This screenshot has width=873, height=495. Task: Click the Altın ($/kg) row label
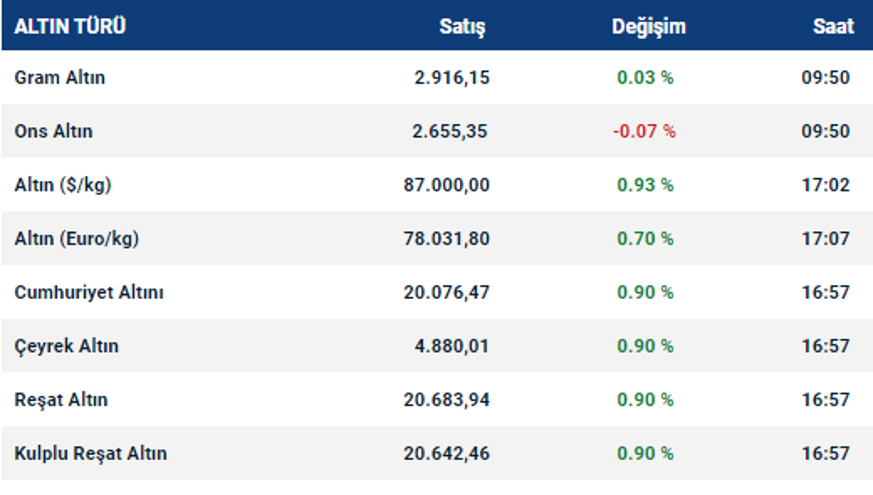[x=64, y=185]
